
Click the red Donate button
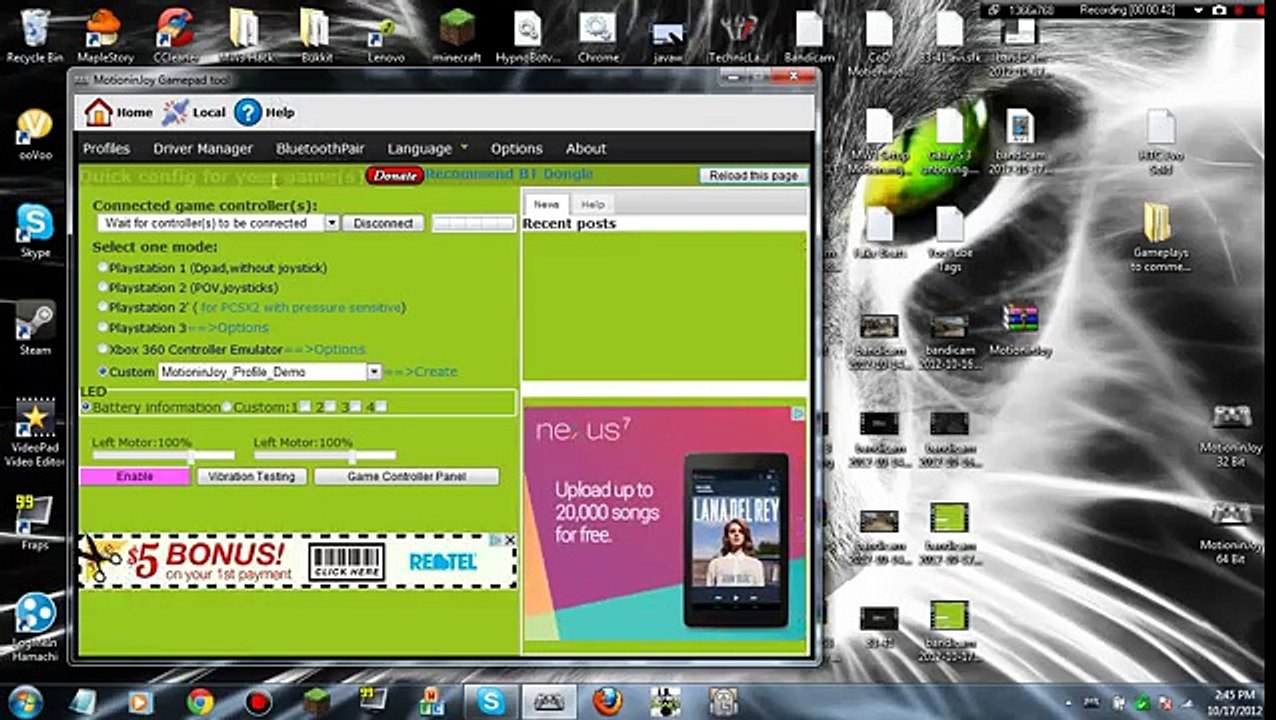pos(395,175)
